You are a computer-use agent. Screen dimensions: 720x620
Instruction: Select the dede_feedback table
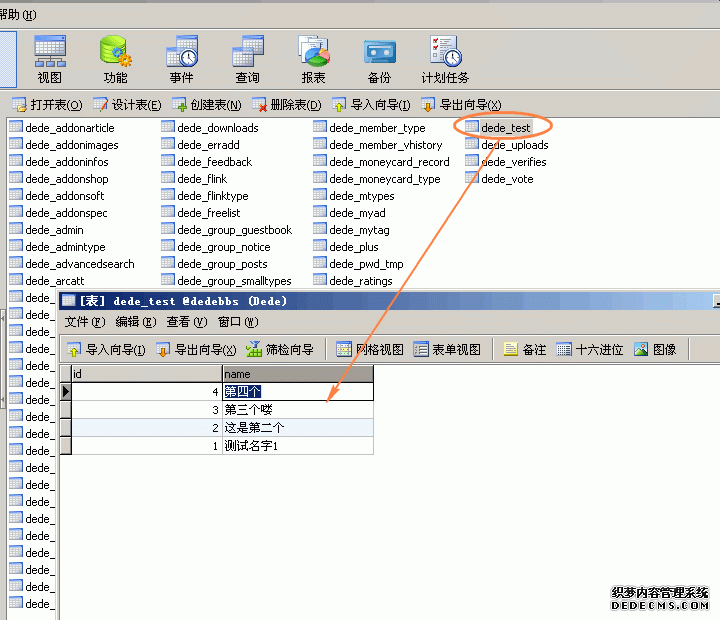tap(207, 162)
